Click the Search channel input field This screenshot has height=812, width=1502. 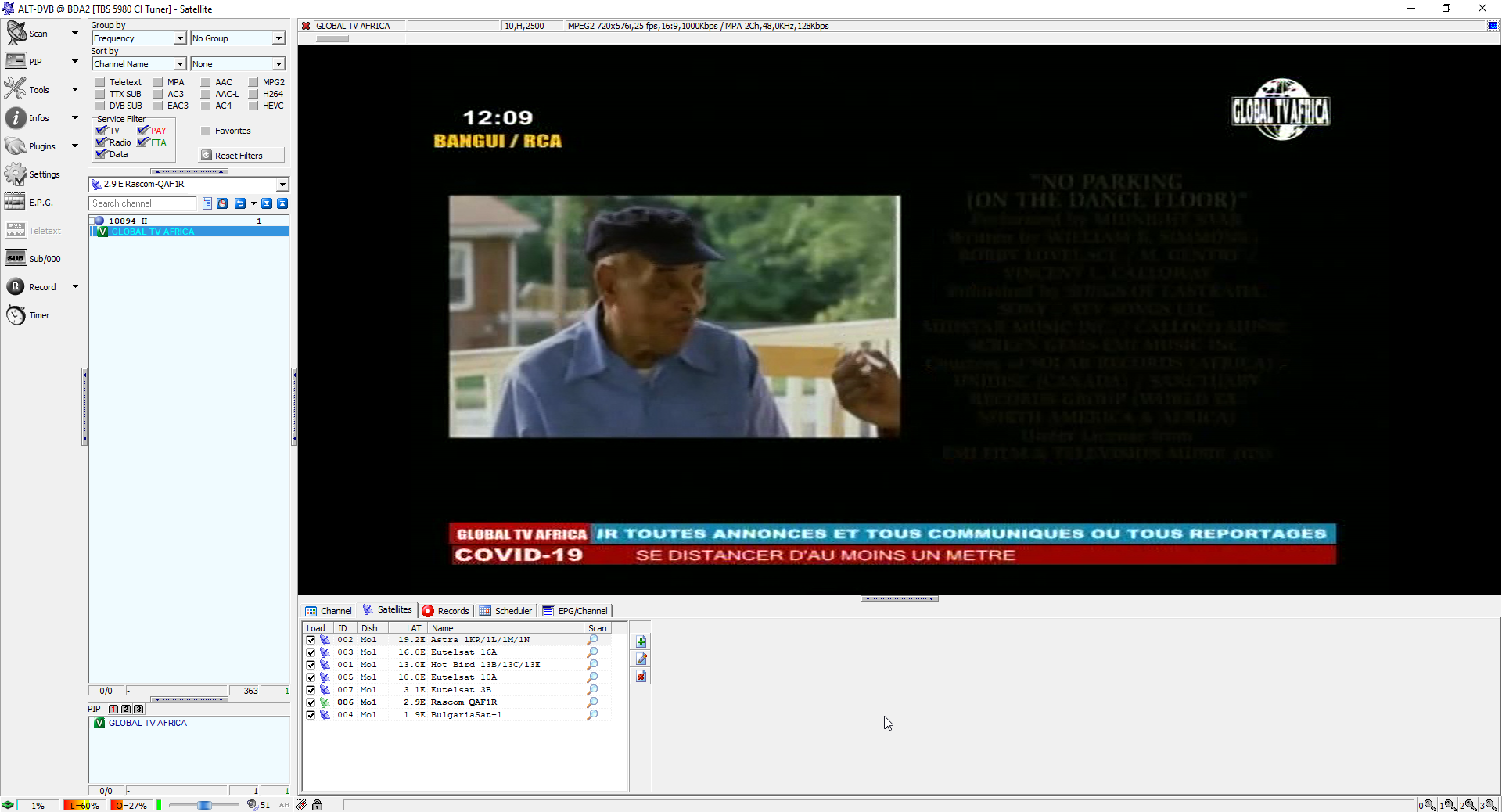[143, 203]
